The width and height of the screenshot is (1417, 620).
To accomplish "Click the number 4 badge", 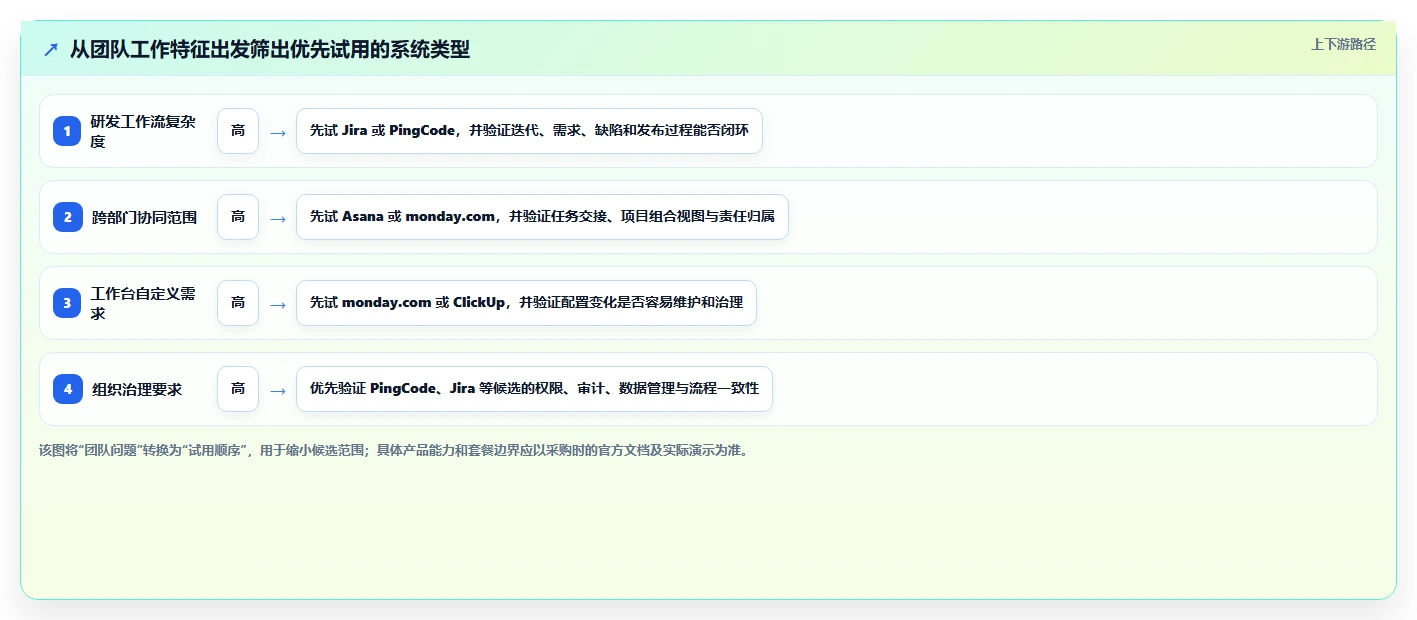I will pyautogui.click(x=68, y=389).
